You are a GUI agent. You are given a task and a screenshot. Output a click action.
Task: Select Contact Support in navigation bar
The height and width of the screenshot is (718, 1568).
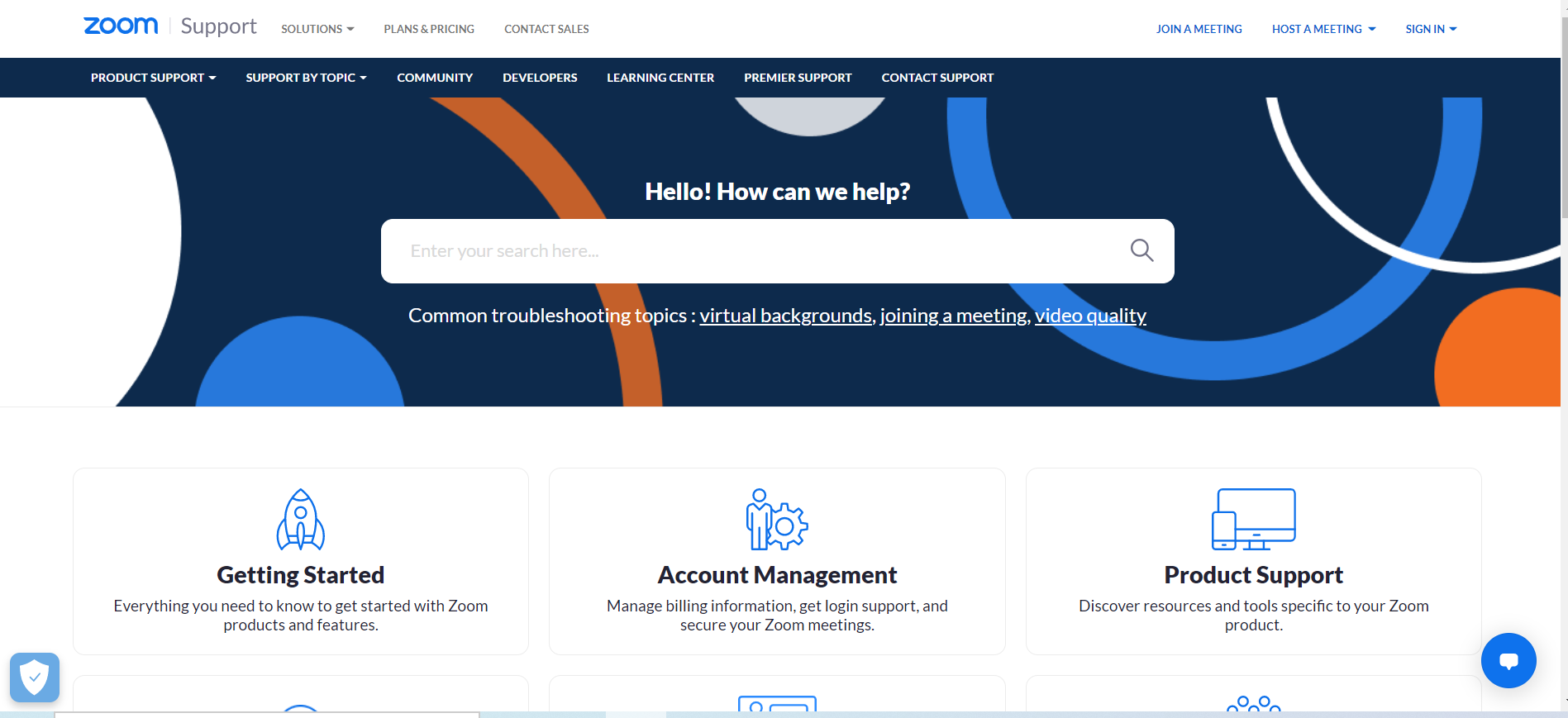coord(937,78)
